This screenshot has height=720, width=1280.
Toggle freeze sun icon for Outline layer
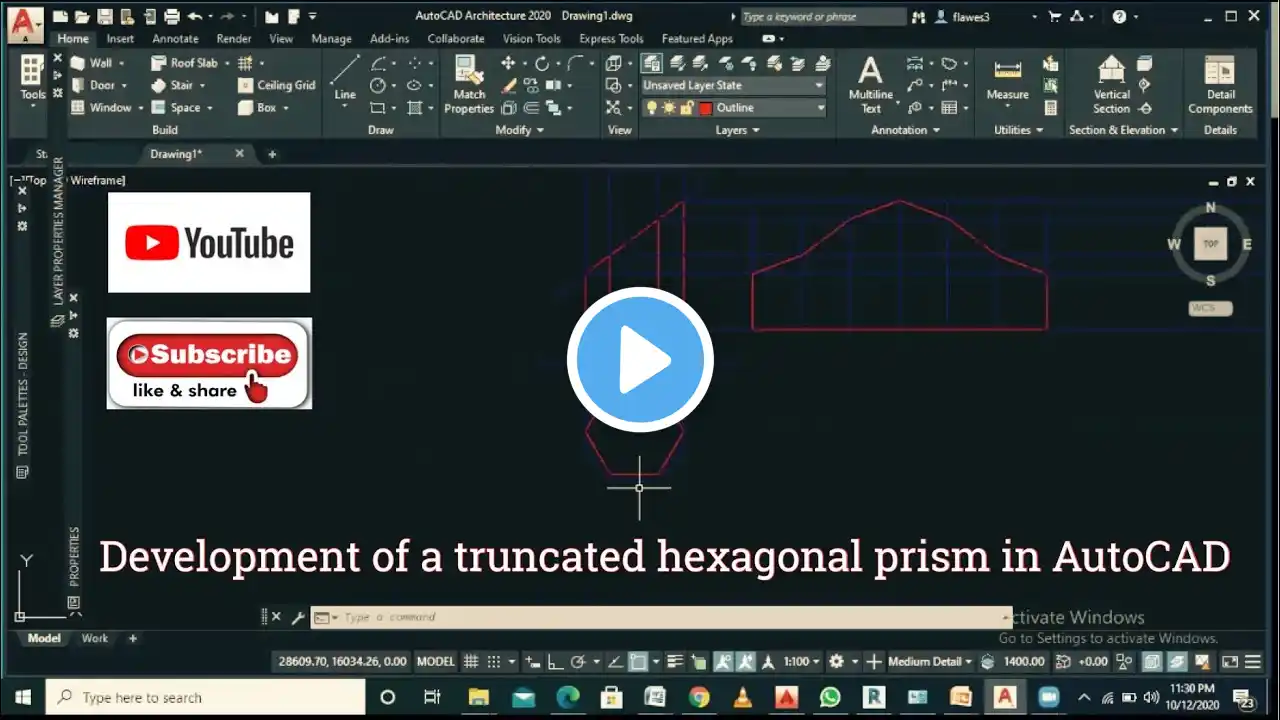tap(668, 108)
